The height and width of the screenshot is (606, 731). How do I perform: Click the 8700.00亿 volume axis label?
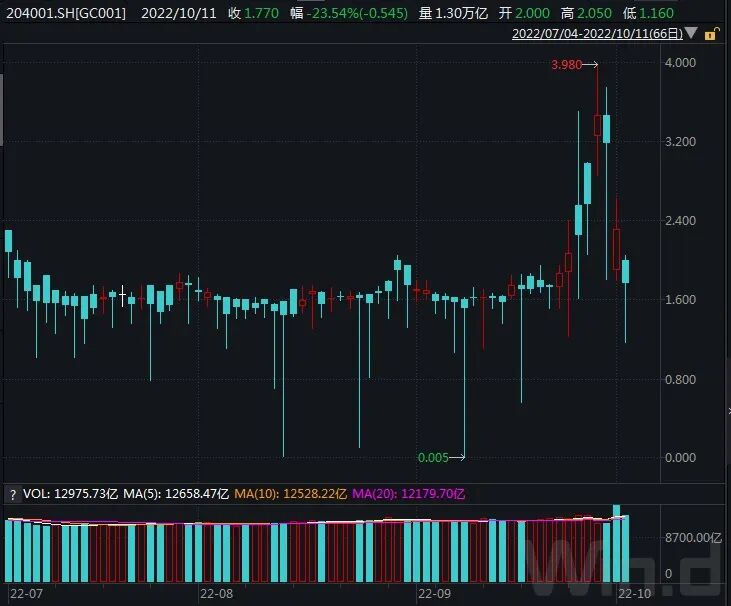(x=694, y=538)
